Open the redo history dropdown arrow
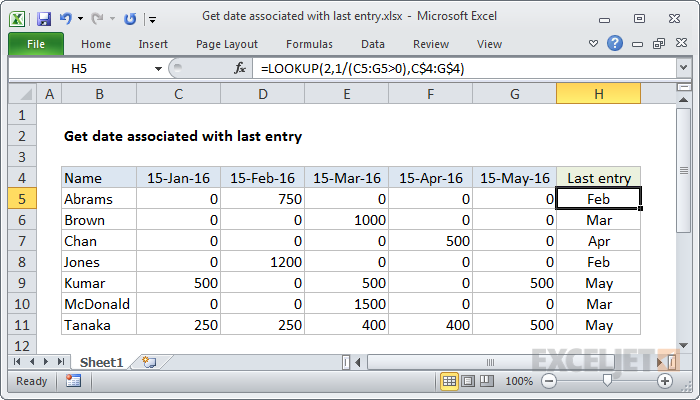This screenshot has height=400, width=700. pos(112,19)
